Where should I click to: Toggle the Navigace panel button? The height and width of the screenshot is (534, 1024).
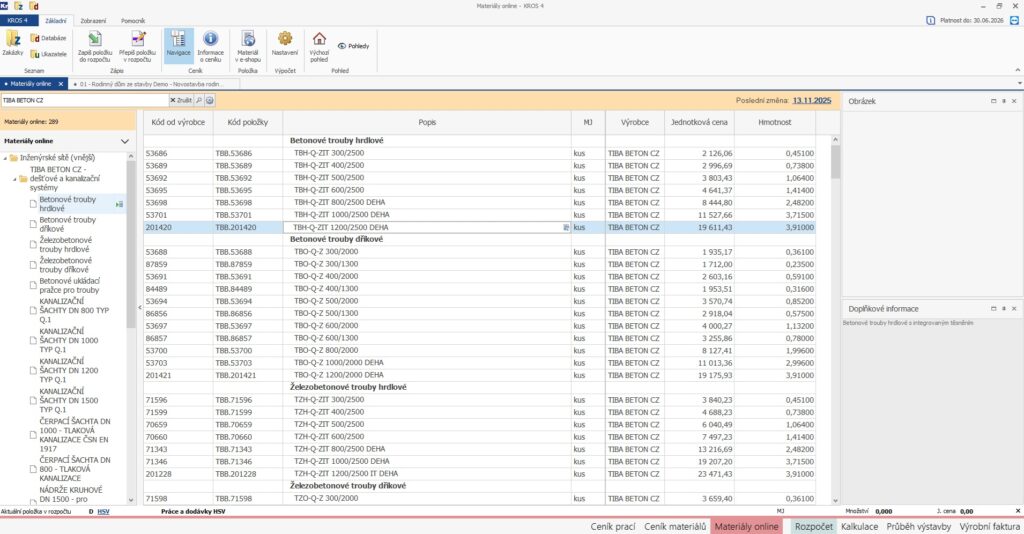(x=178, y=40)
